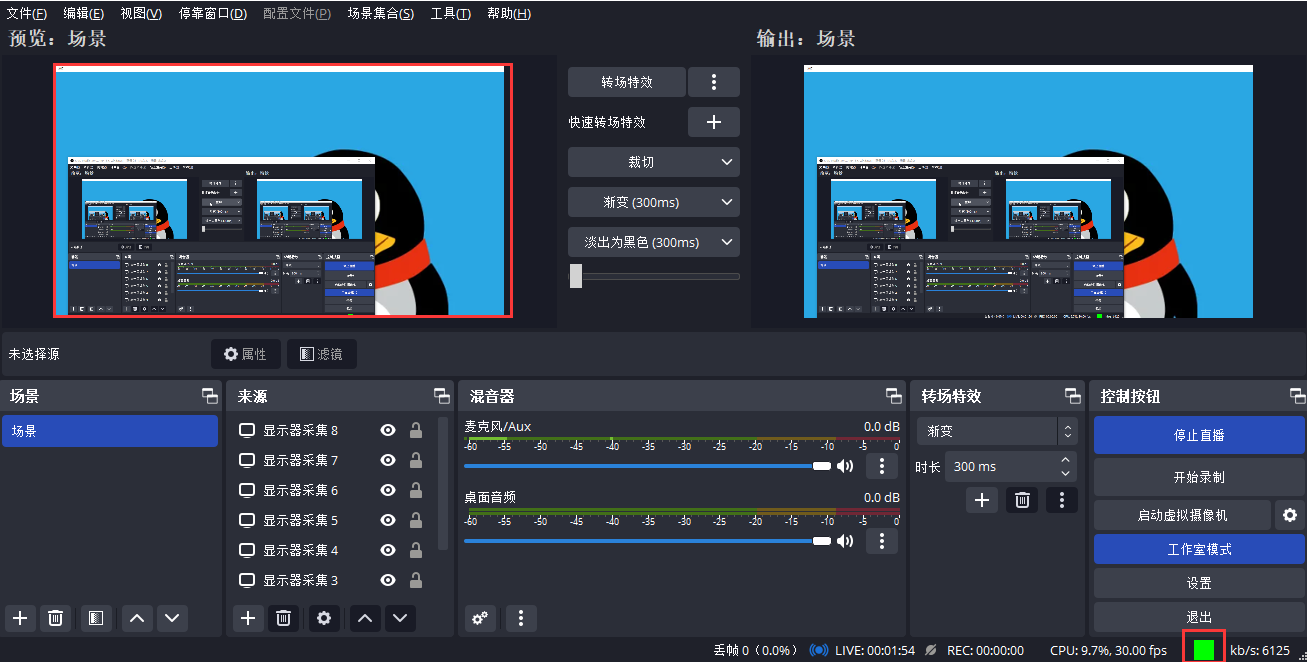The height and width of the screenshot is (662, 1307).
Task: Remove selected source with trash icon
Action: point(284,618)
